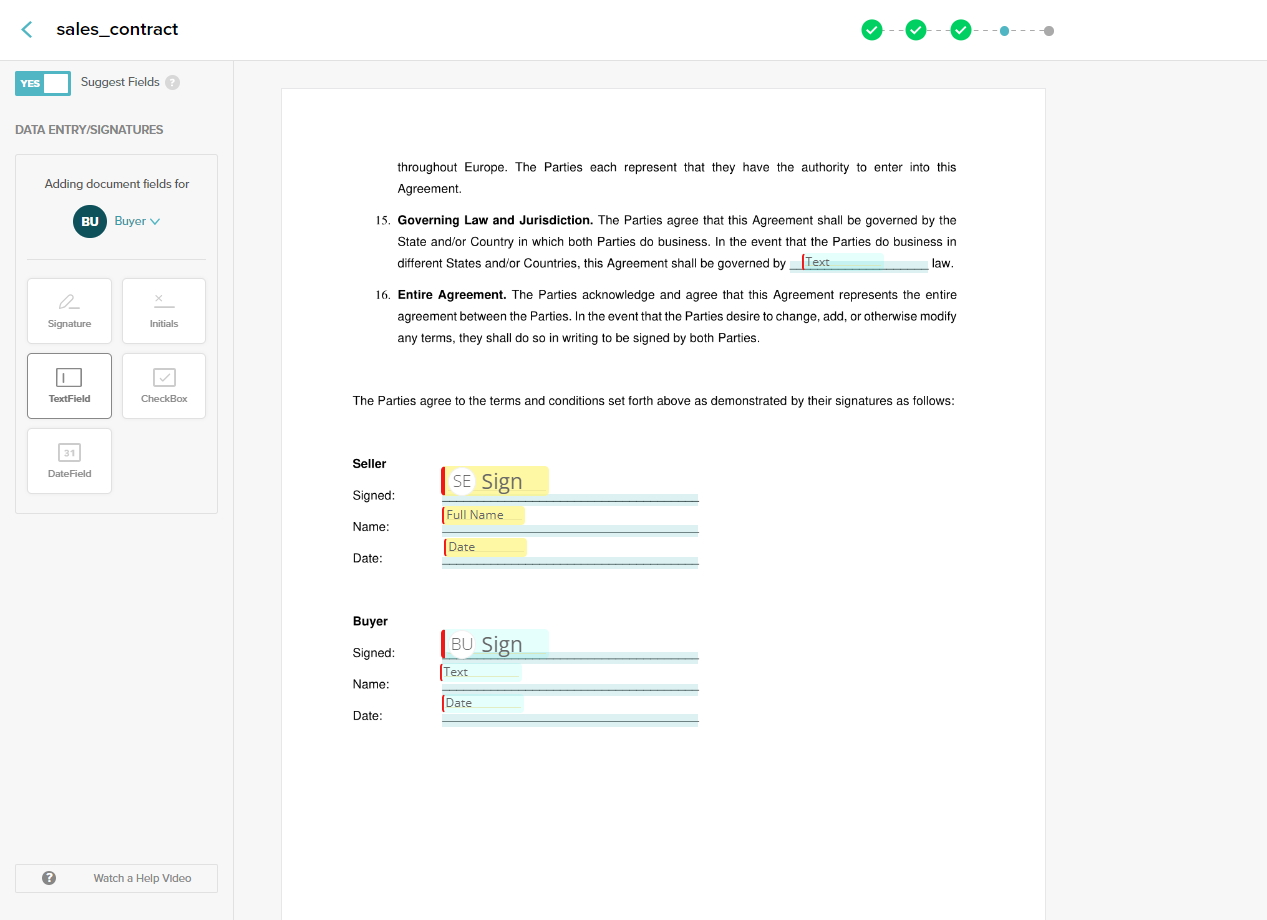This screenshot has width=1267, height=920.
Task: Select the Signature tool
Action: (69, 310)
